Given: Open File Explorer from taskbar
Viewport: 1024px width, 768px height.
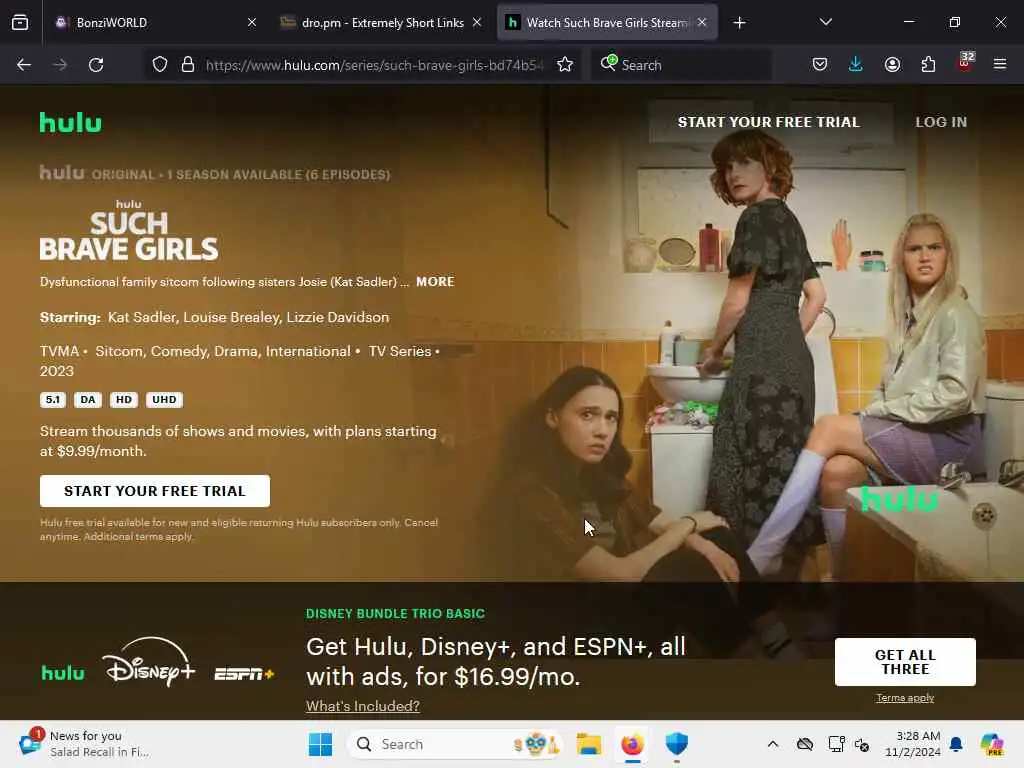Looking at the screenshot, I should [x=588, y=744].
